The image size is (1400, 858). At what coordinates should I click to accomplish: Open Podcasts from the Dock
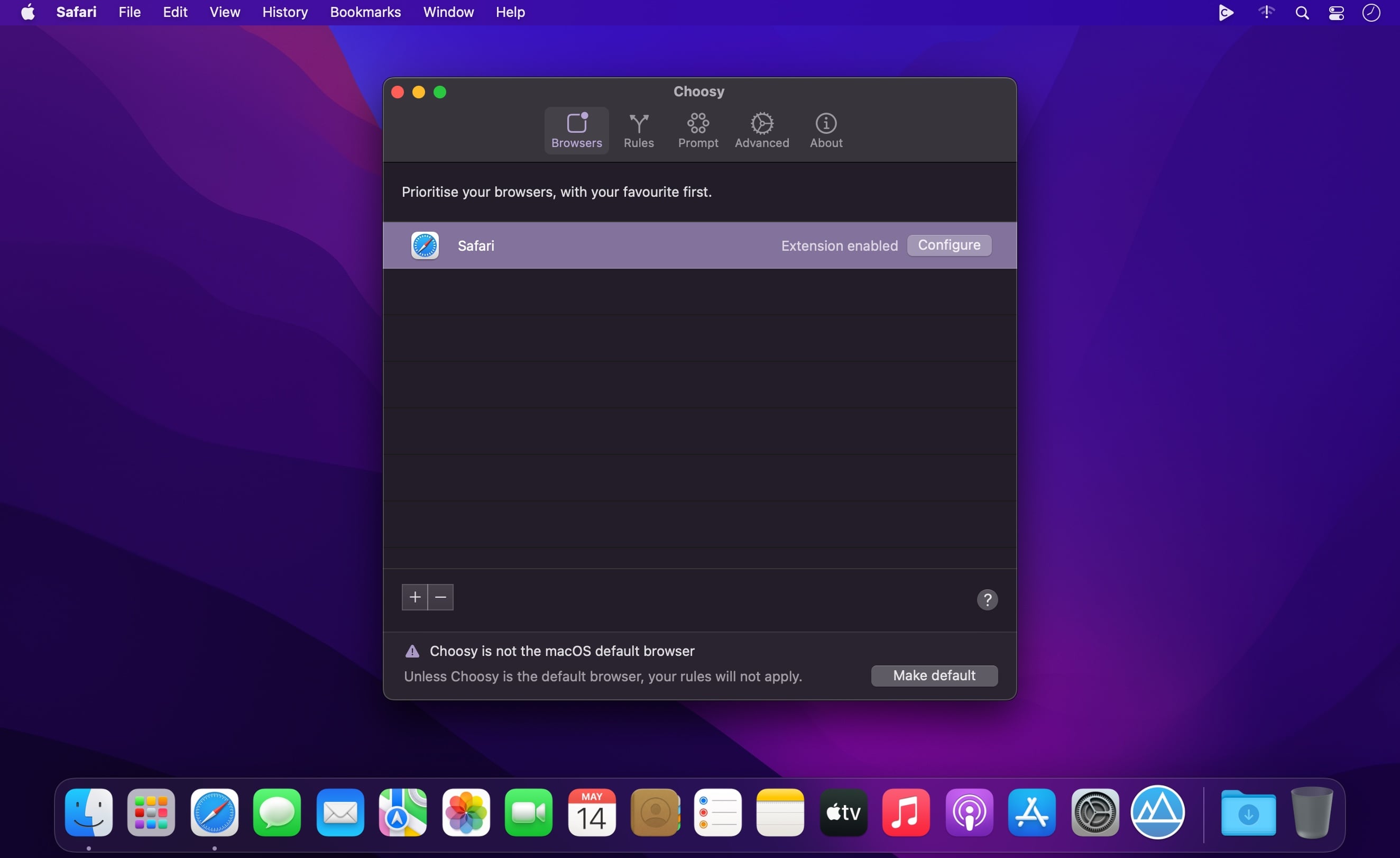[x=969, y=812]
